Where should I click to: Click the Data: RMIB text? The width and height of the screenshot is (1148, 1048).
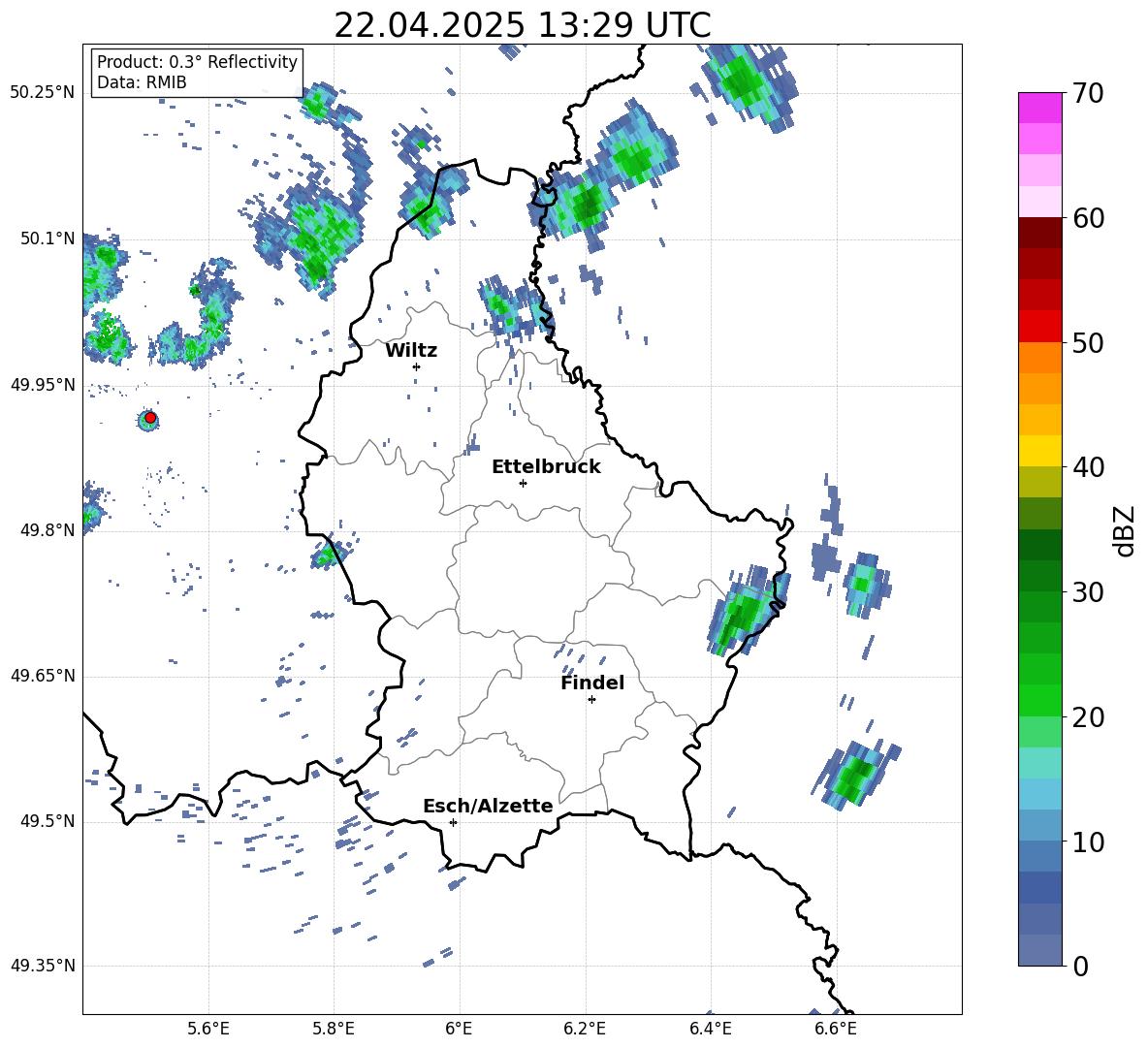coord(142,82)
